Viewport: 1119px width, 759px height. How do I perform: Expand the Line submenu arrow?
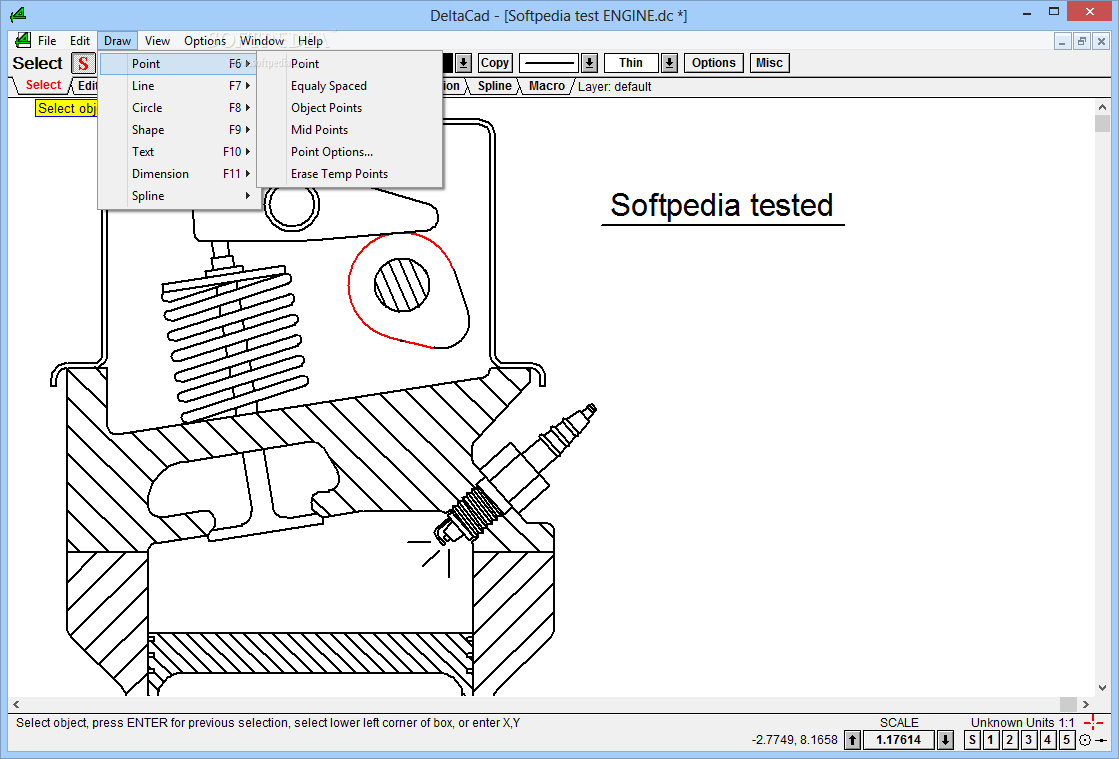click(x=248, y=86)
